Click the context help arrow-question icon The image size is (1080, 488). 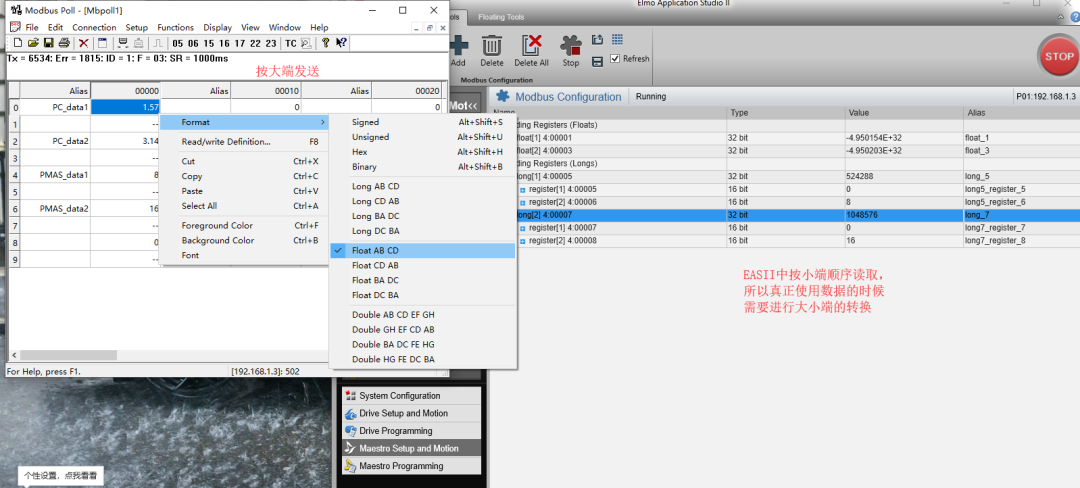point(341,43)
